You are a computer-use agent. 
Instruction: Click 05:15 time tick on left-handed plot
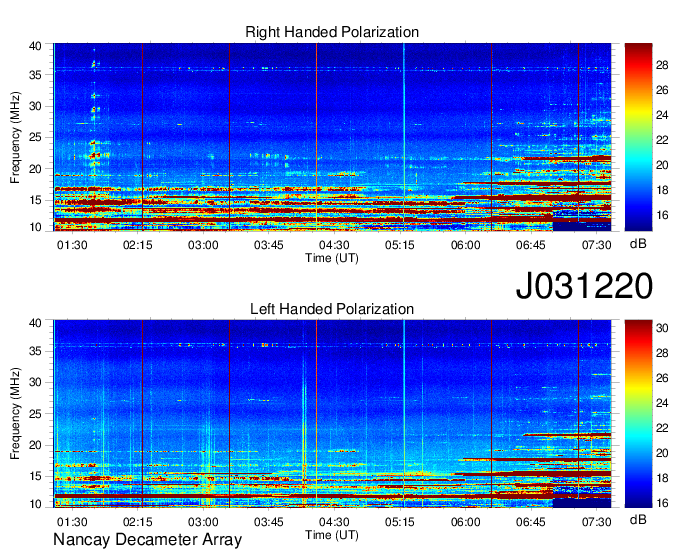pos(399,522)
